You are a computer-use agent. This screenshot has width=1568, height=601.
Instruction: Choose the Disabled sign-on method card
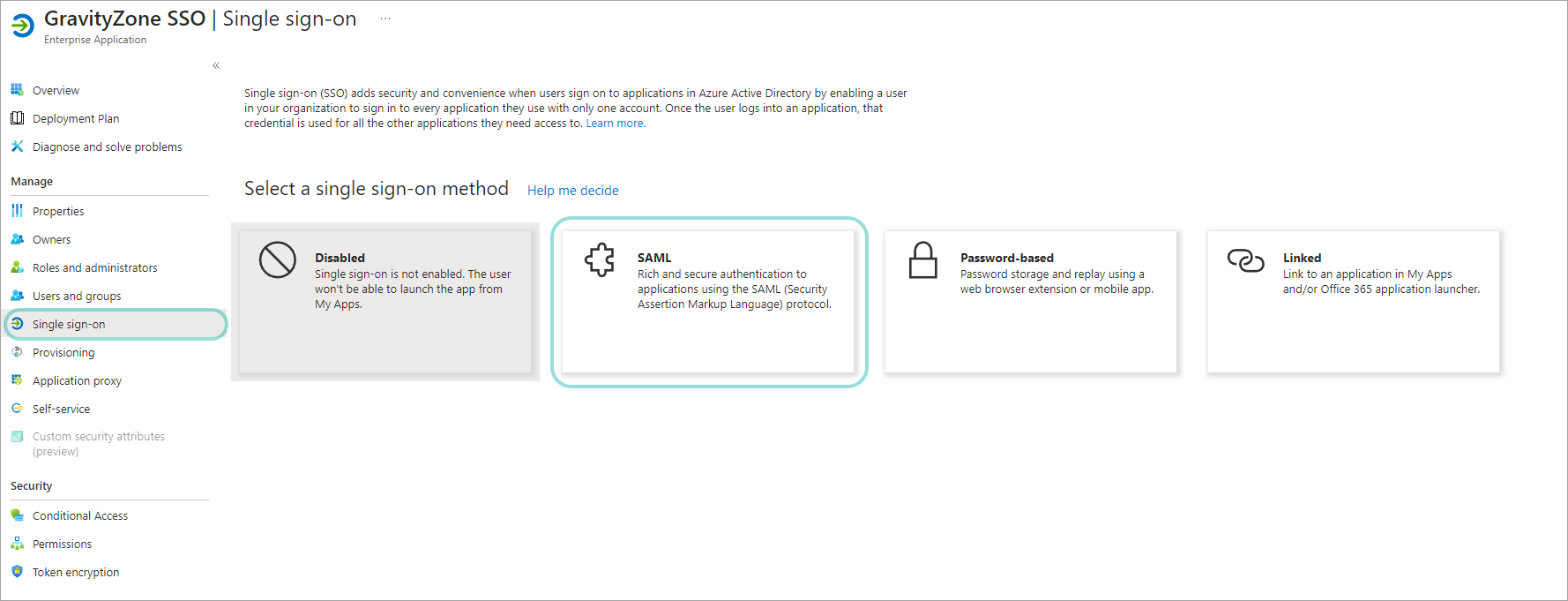[385, 302]
